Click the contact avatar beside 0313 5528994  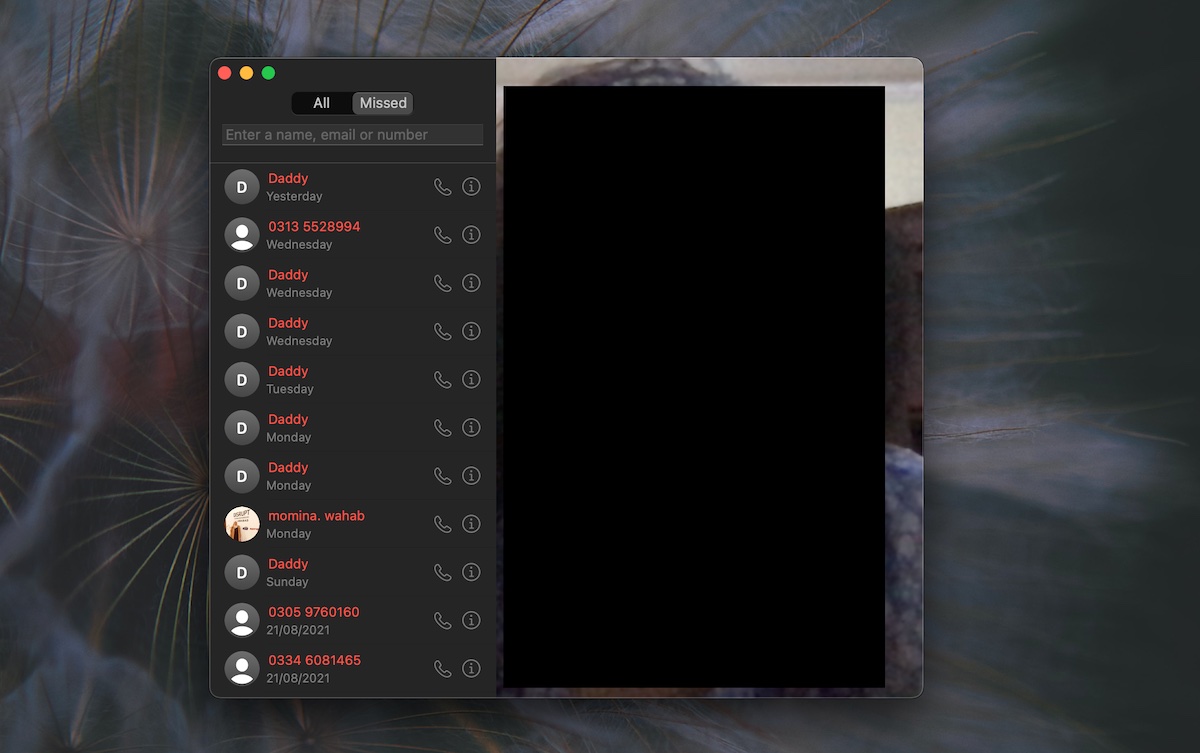click(242, 235)
